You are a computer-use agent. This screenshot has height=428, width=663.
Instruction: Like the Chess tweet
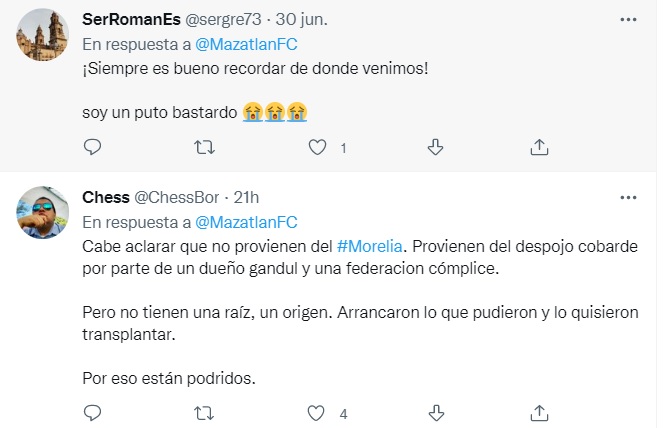pos(318,412)
